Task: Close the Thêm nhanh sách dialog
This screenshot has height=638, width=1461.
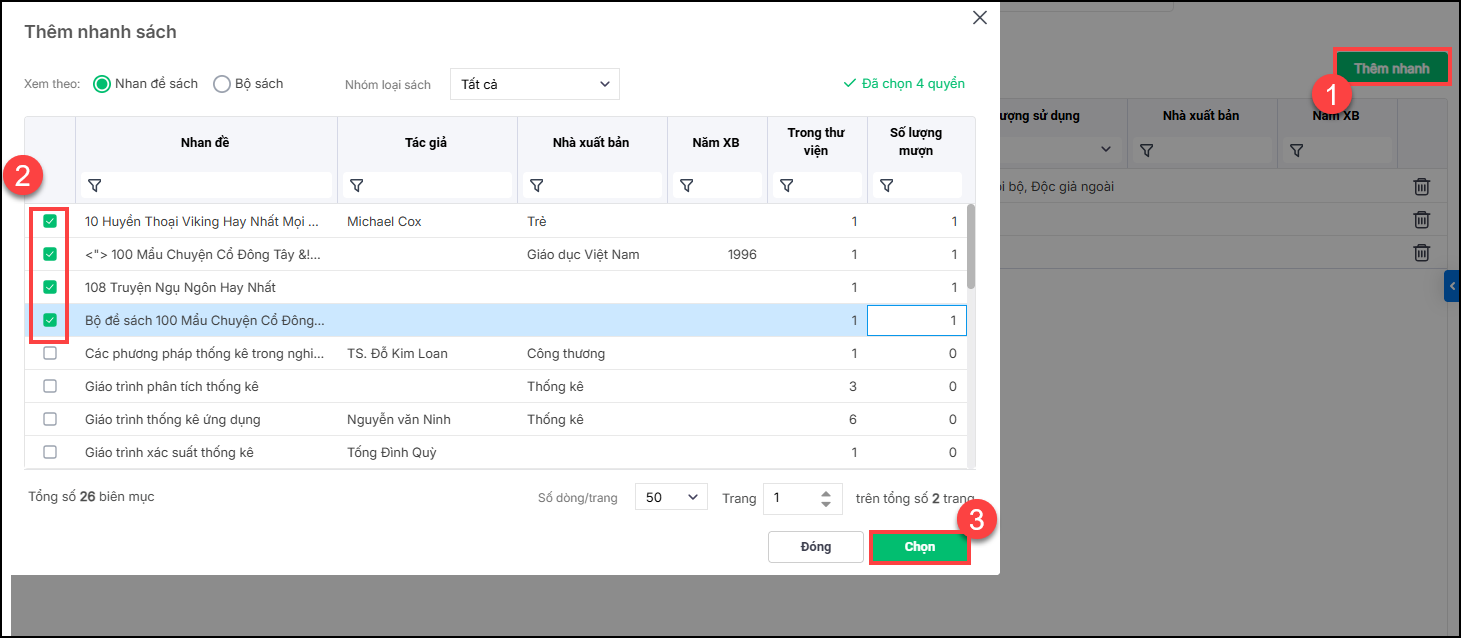Action: pyautogui.click(x=980, y=18)
